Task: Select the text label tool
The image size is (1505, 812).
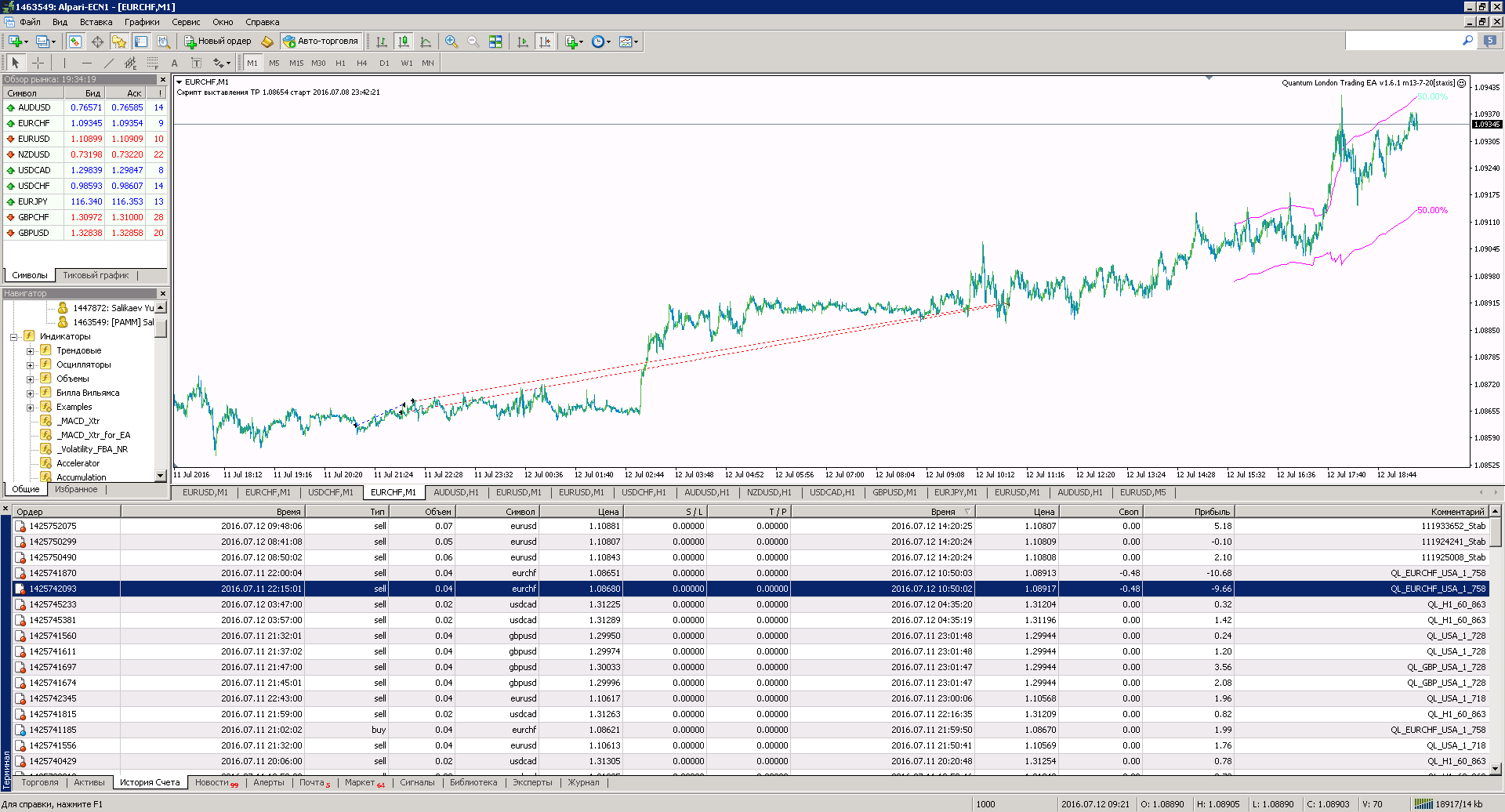Action: pos(196,63)
